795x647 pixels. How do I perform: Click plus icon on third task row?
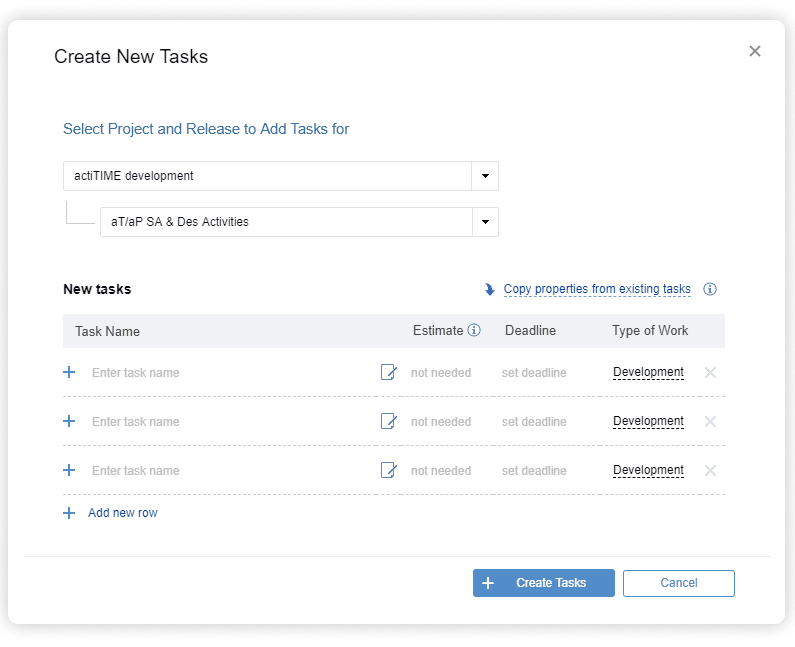[x=69, y=471]
